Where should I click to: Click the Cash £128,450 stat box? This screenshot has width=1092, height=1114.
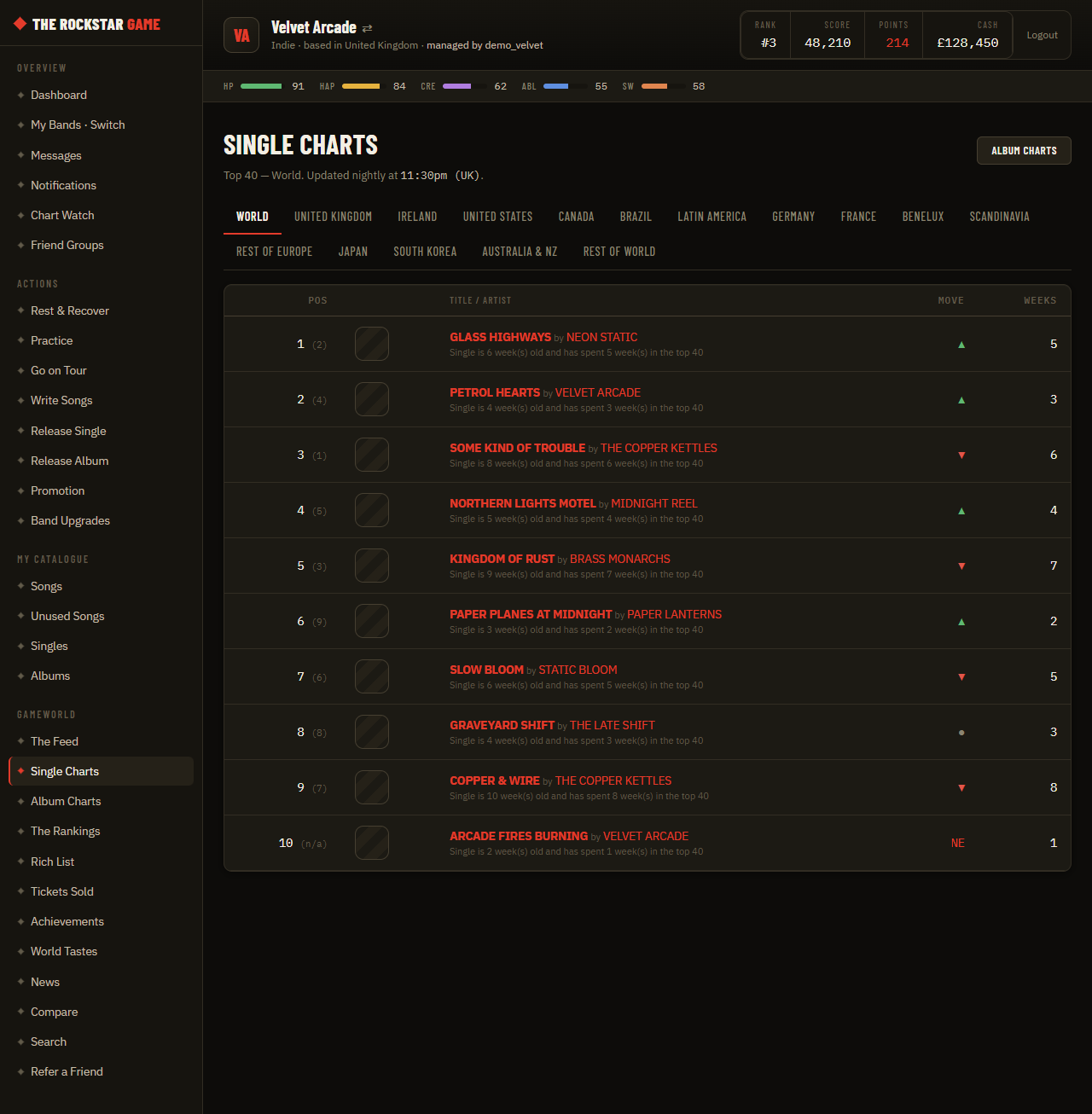(967, 35)
